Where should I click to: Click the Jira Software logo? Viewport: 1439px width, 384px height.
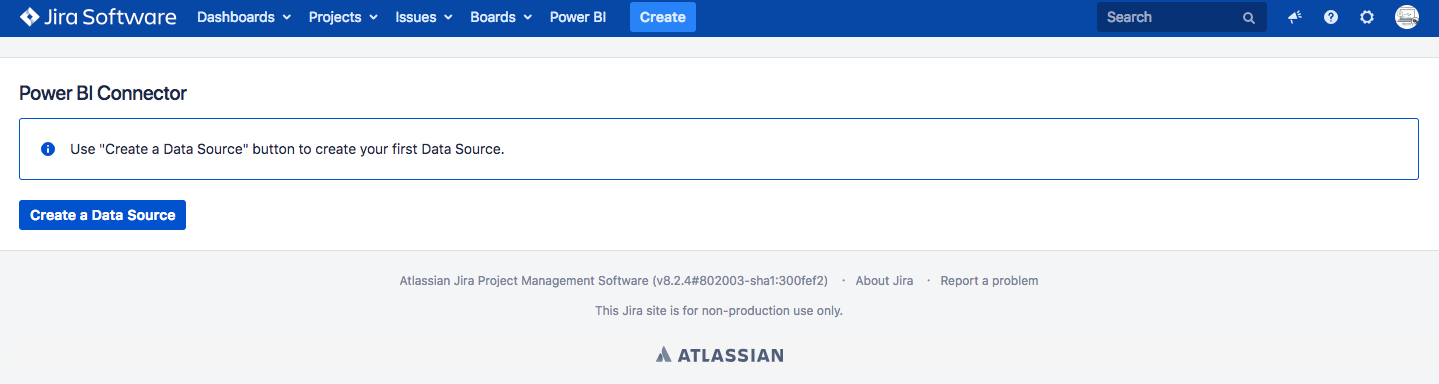pyautogui.click(x=98, y=17)
